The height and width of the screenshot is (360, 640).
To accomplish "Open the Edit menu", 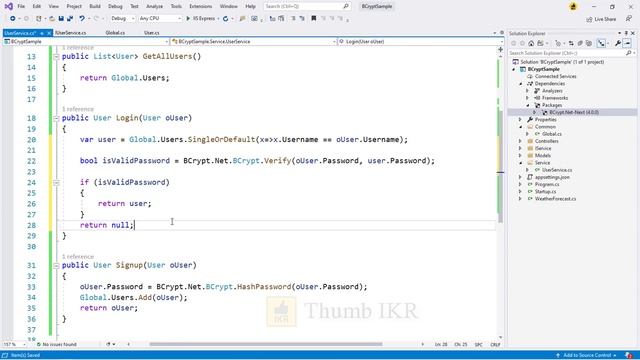I will [37, 6].
